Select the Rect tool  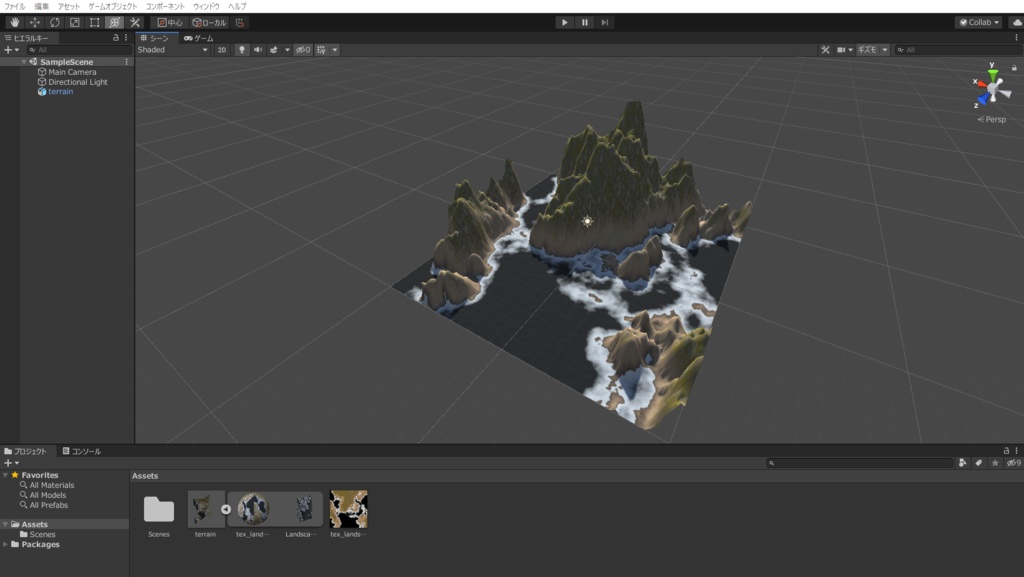(96, 21)
